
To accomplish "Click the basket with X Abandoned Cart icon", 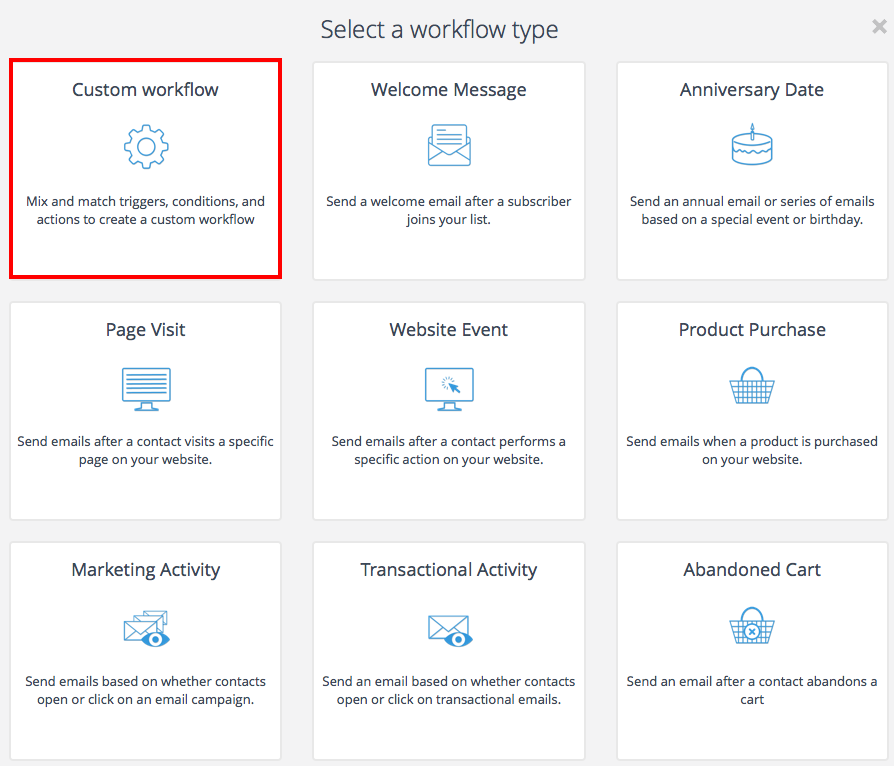I will [752, 627].
